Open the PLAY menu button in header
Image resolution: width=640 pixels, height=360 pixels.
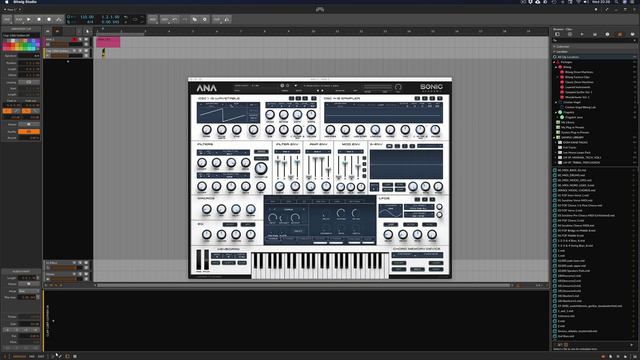click(x=19, y=19)
